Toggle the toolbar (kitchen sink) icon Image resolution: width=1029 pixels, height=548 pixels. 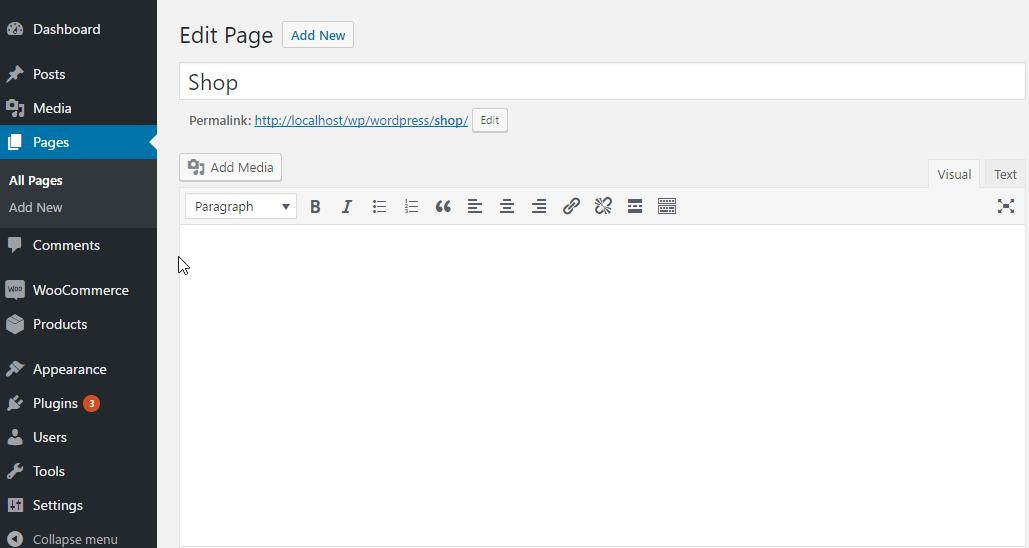click(667, 207)
